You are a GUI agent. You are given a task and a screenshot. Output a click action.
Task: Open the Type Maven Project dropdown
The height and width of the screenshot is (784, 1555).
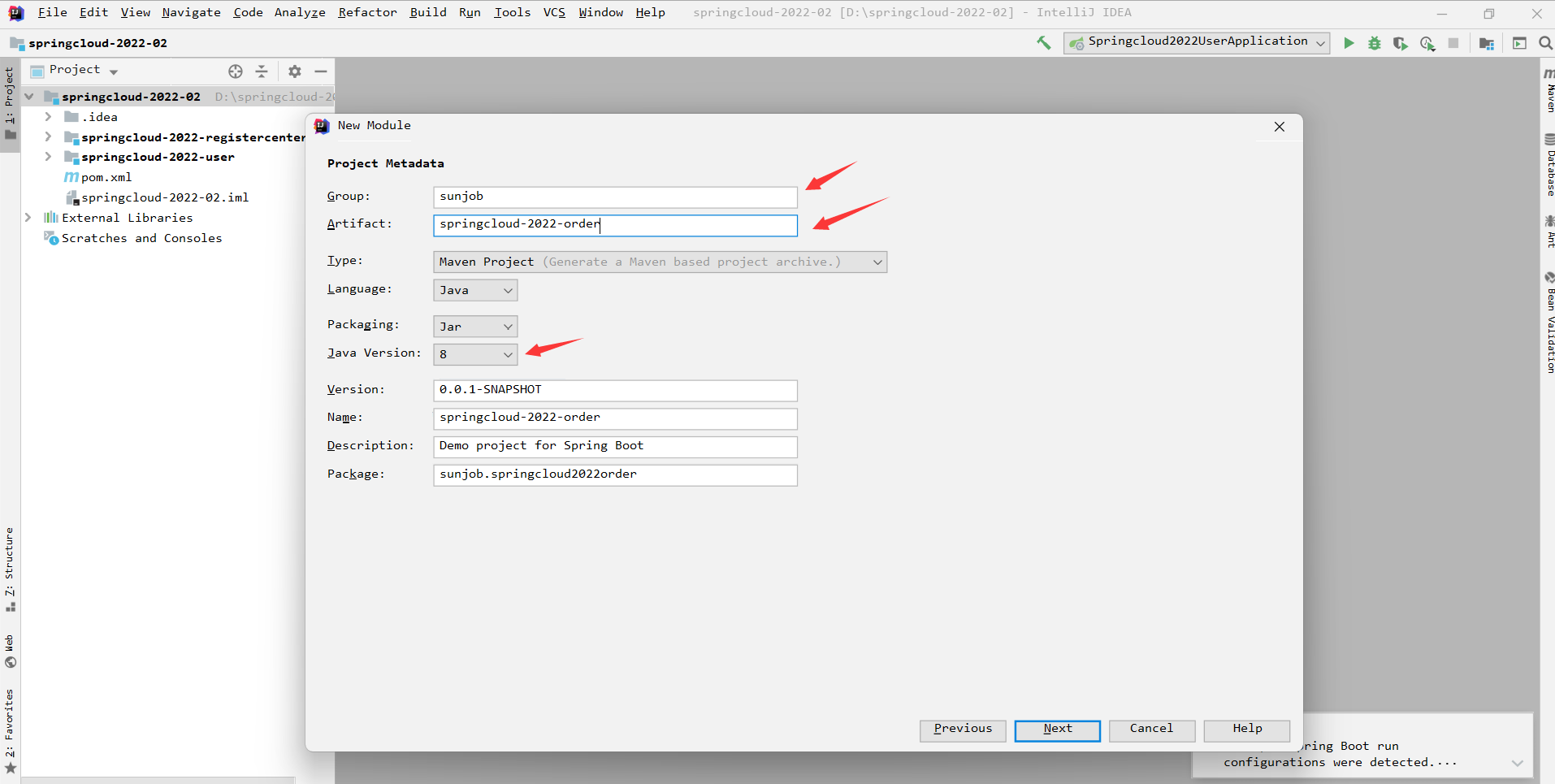(660, 262)
